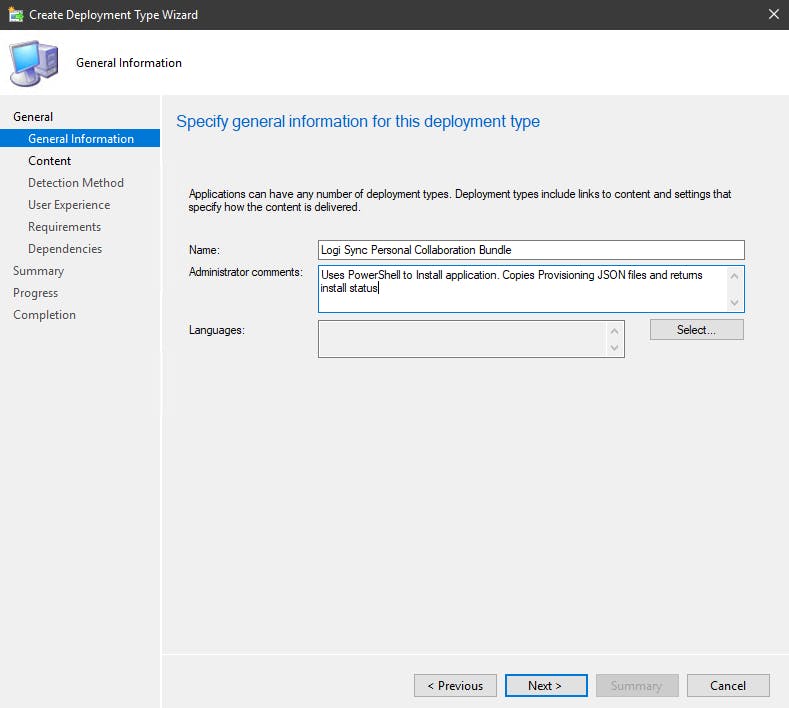Click the greyed-out Summary button
The width and height of the screenshot is (789, 708).
coord(637,685)
